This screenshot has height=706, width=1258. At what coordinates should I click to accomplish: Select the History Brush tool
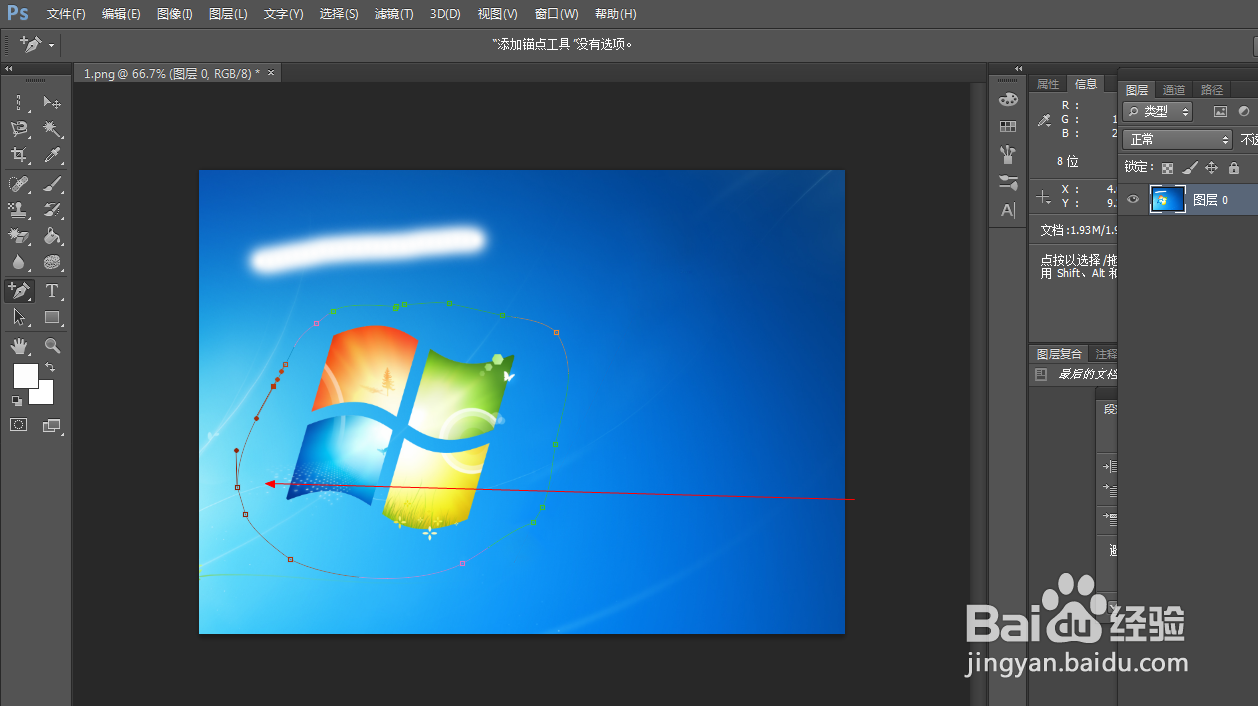[52, 210]
